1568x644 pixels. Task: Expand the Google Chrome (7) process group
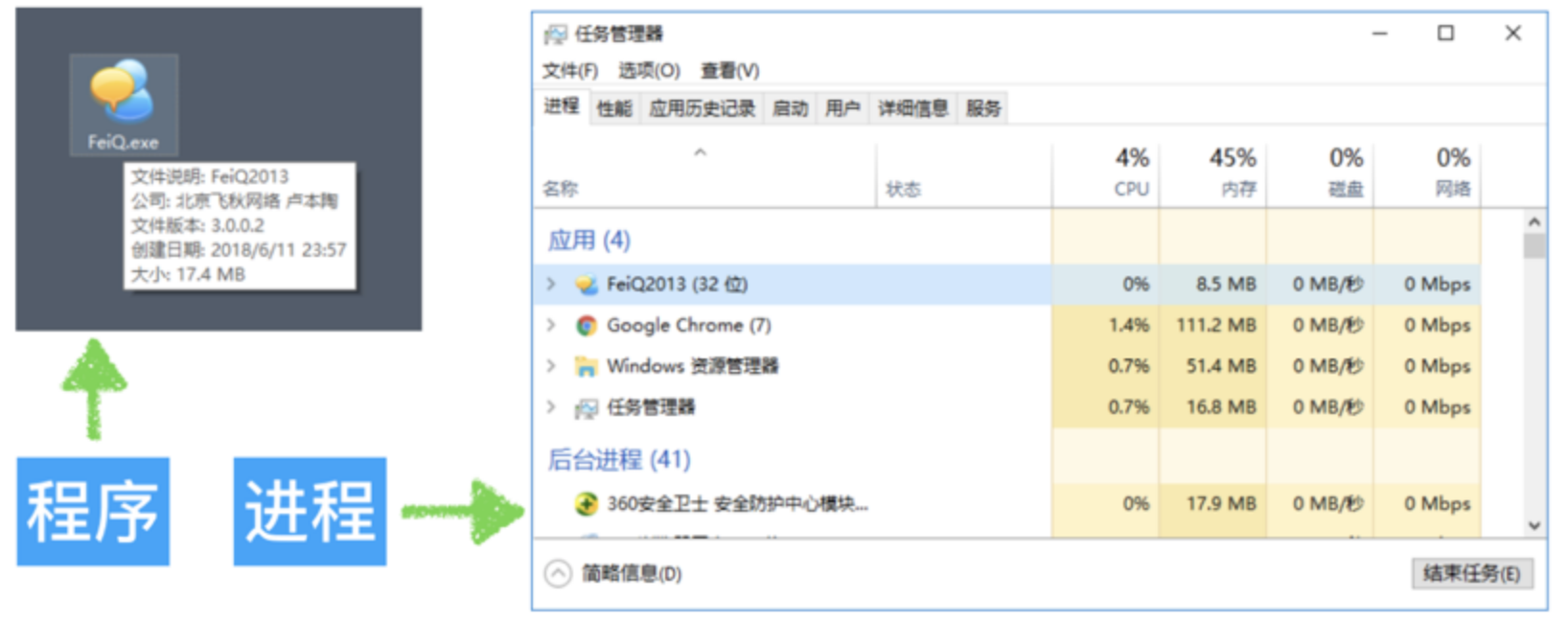pos(551,325)
